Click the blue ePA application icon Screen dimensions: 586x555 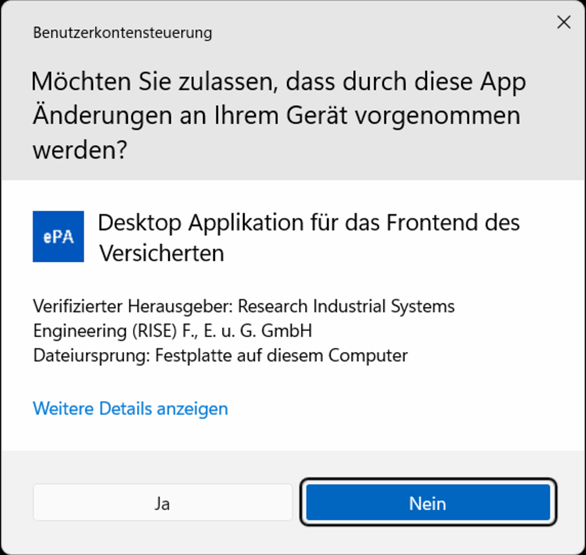[58, 237]
